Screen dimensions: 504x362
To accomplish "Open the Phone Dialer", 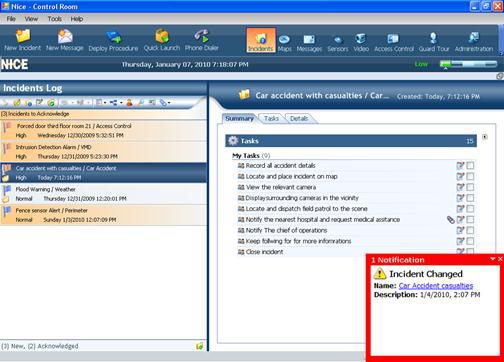I will [202, 40].
